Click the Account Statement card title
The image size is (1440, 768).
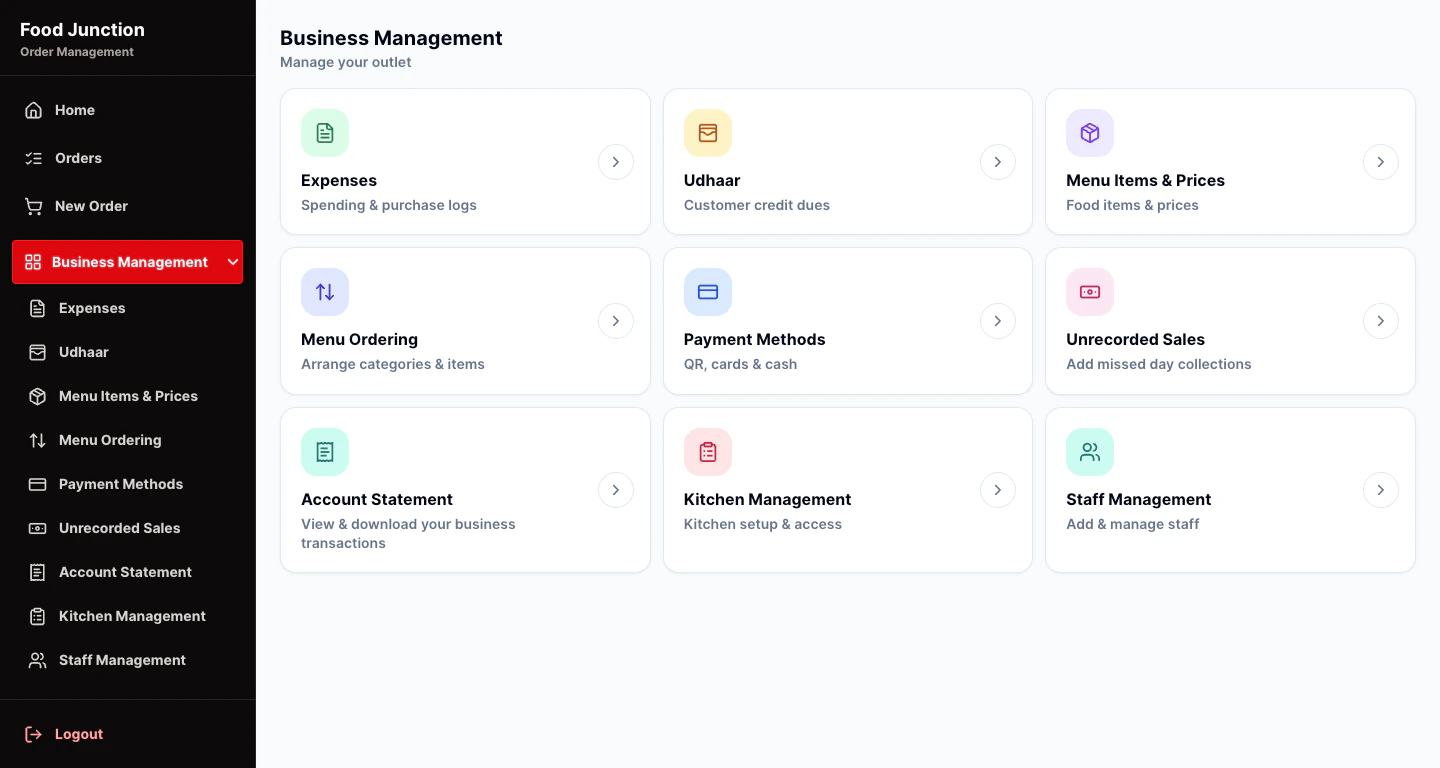(x=377, y=499)
